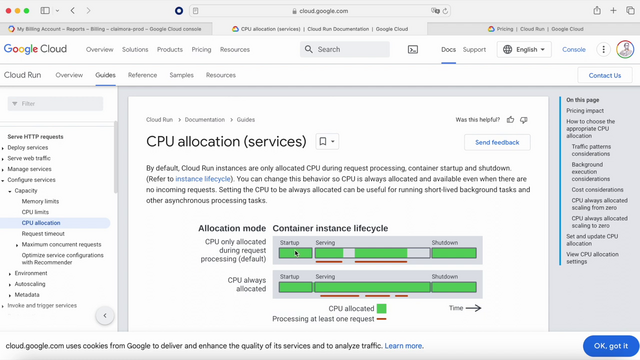Open a new tab with plus icon

[x=613, y=11]
